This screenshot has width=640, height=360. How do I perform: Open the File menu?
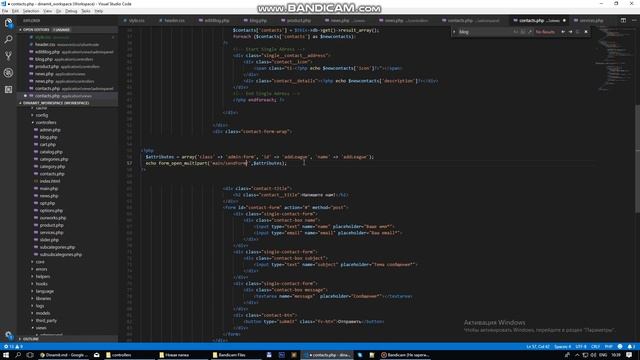5,11
